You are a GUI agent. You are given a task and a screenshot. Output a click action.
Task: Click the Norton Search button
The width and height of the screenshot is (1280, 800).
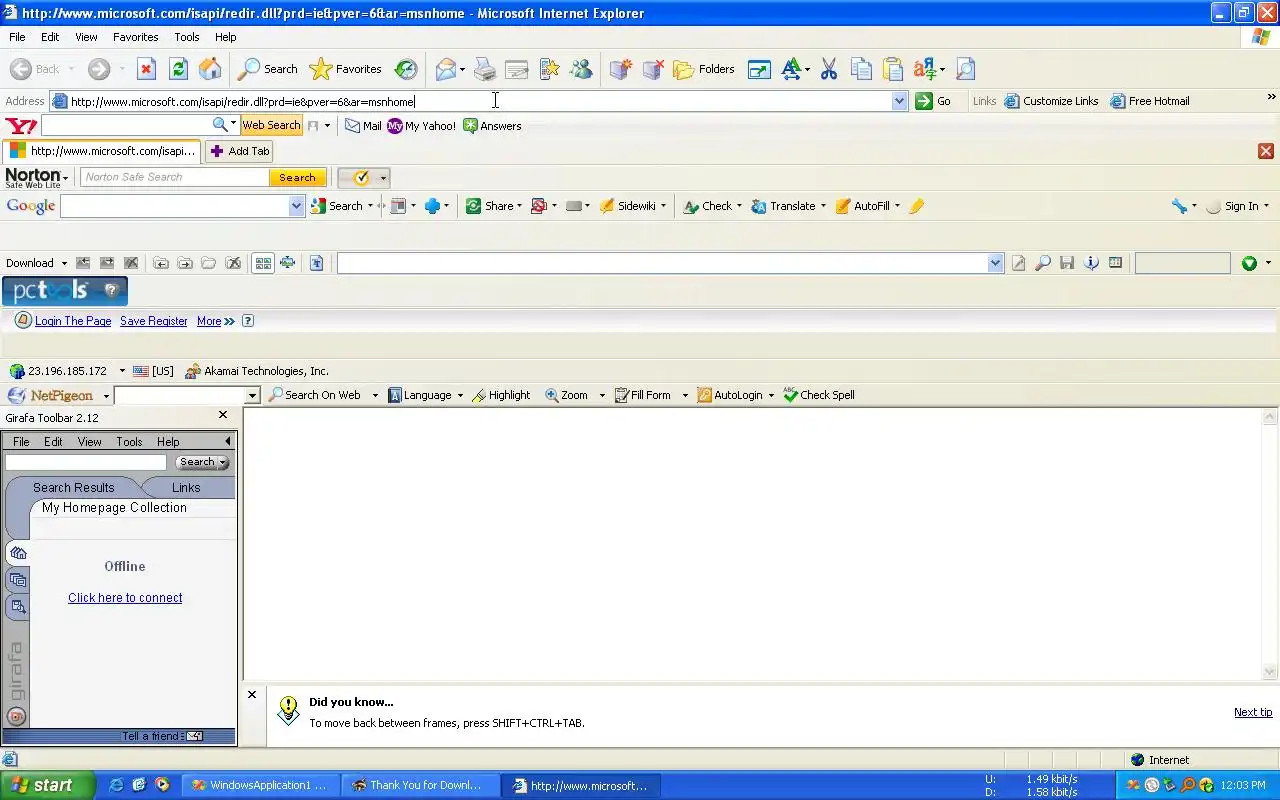pos(297,177)
